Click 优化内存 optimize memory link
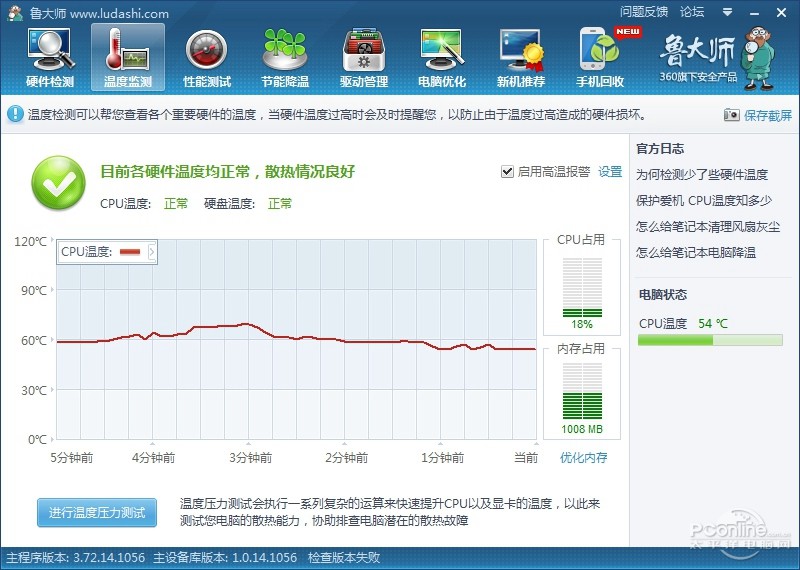The width and height of the screenshot is (800, 570). [584, 457]
